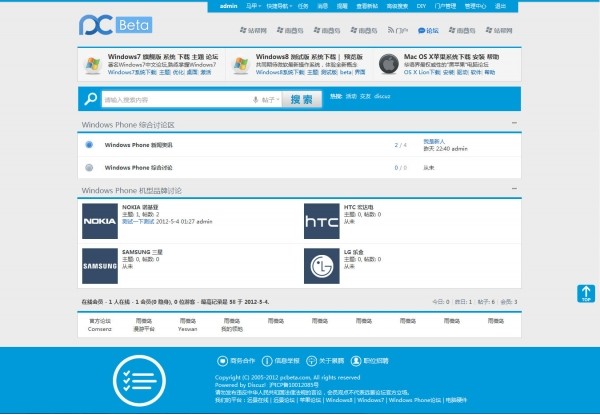Click the 信息举报 info icon in footer
600x415 pixels.
point(267,361)
